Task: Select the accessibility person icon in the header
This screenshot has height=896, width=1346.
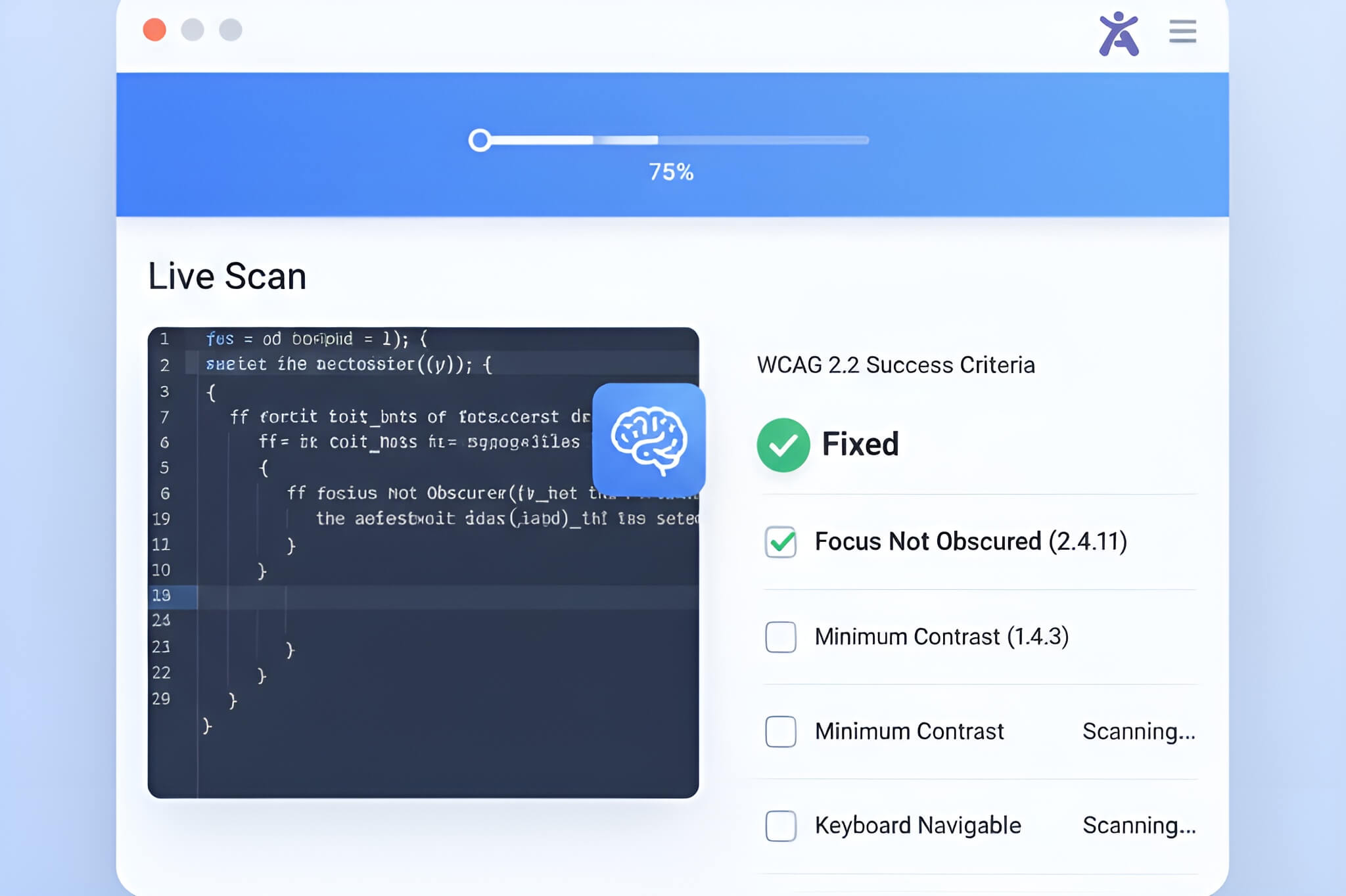Action: click(1119, 32)
